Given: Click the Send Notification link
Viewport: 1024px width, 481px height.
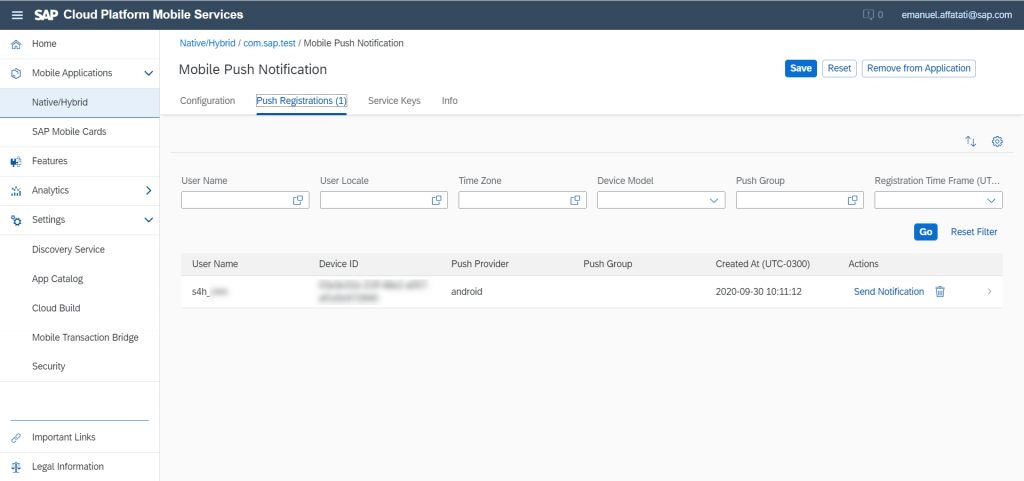Looking at the screenshot, I should (x=889, y=292).
